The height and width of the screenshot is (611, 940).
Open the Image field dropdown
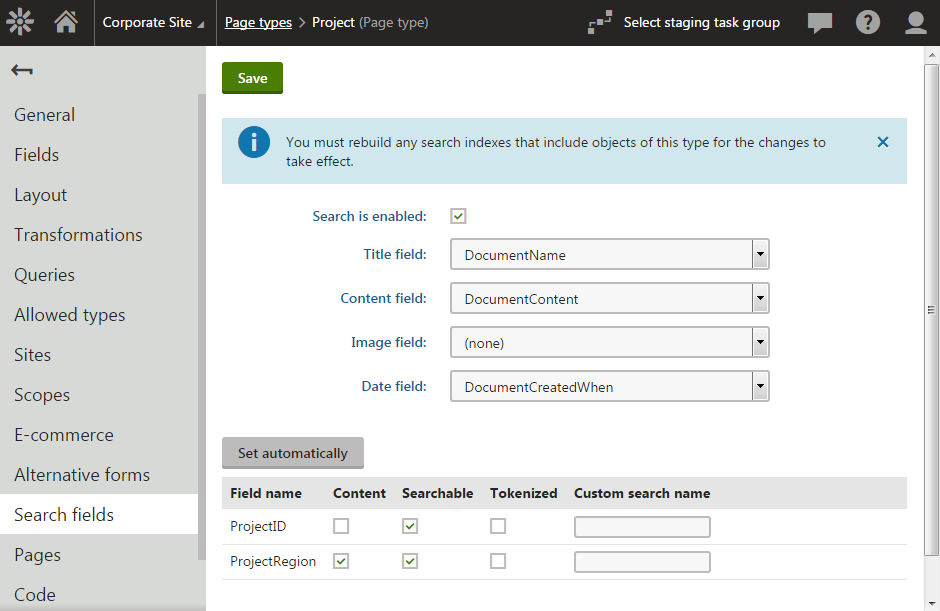760,342
